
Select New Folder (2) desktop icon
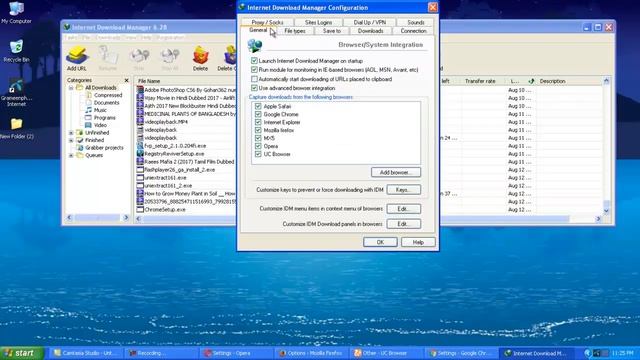[x=16, y=128]
